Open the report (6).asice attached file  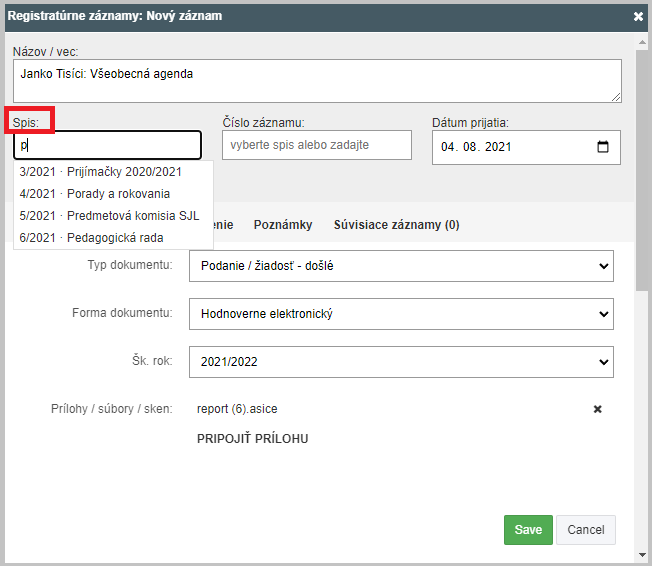coord(237,409)
